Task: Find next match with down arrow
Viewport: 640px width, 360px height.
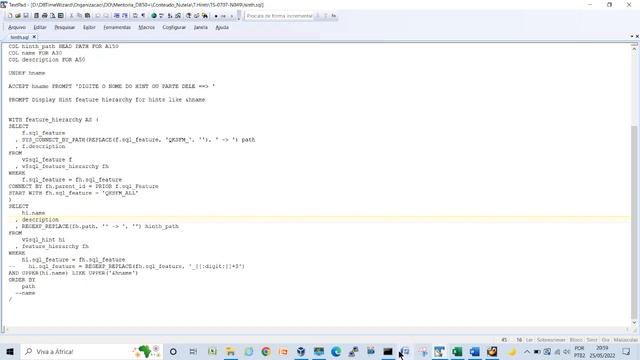Action: click(326, 16)
